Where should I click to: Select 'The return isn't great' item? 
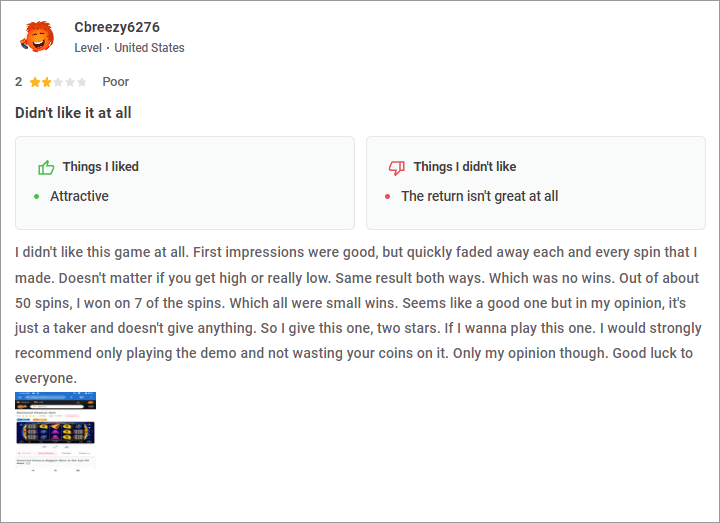pyautogui.click(x=479, y=196)
